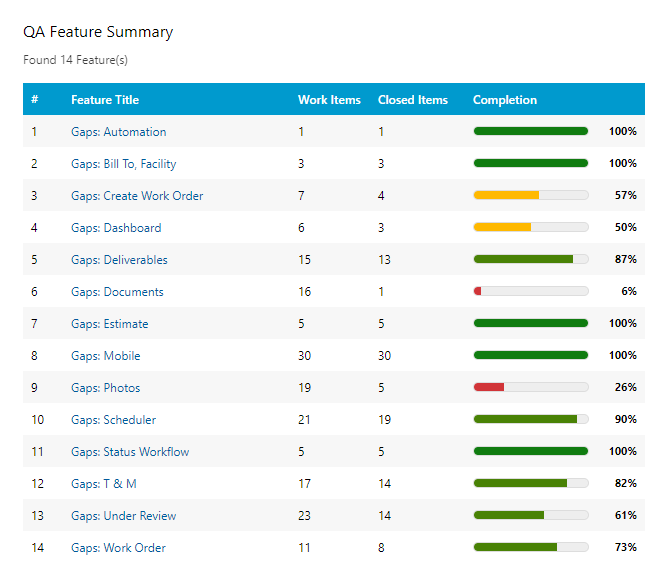The width and height of the screenshot is (669, 579).
Task: Click the 90% completion value
Action: coord(625,419)
